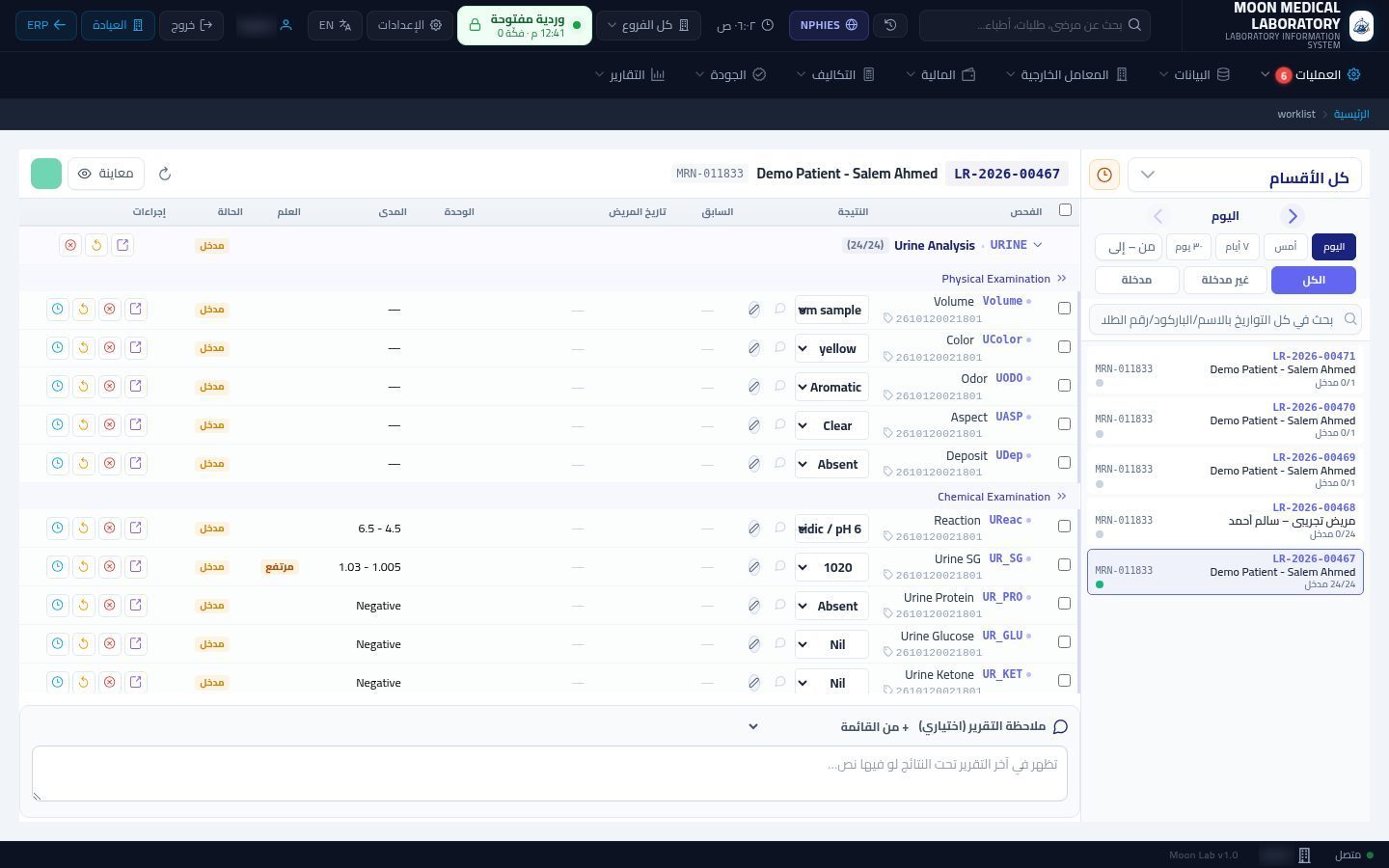Expand the Color result dropdown showing yellow
The image size is (1389, 868).
[x=831, y=348]
